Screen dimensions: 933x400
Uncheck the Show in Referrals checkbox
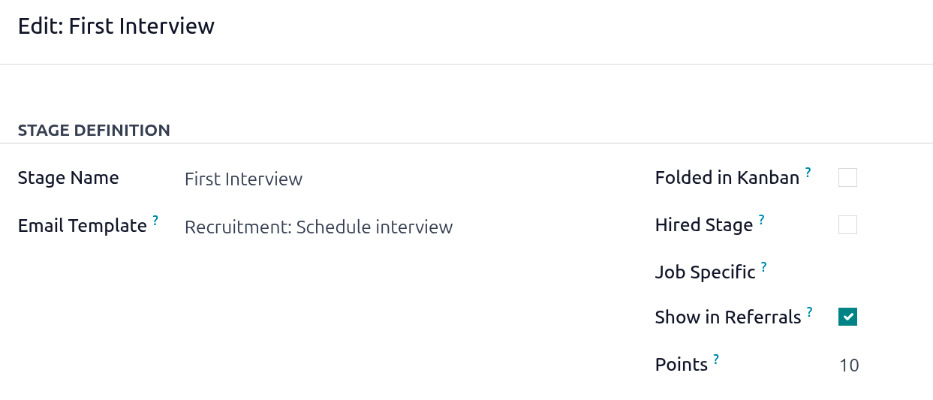pyautogui.click(x=848, y=317)
